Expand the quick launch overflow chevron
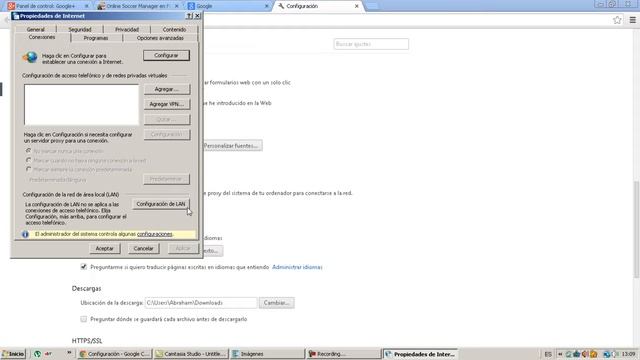640x360 pixels. point(69,353)
